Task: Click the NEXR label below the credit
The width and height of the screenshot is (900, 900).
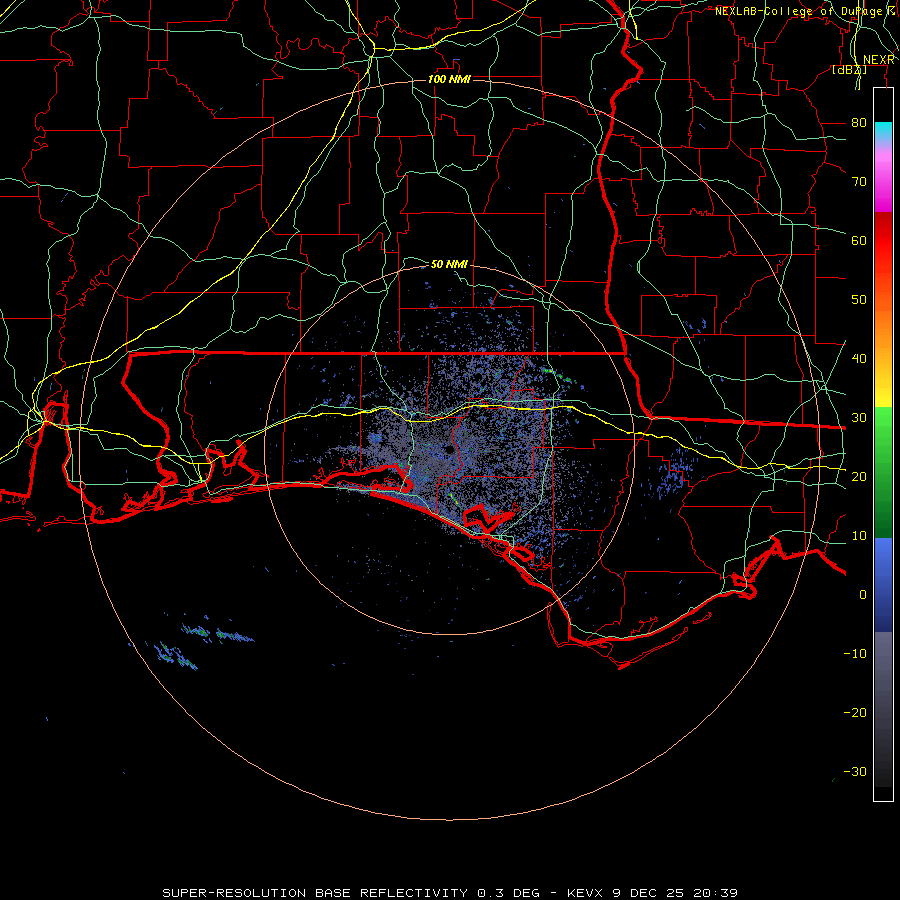Action: point(879,60)
